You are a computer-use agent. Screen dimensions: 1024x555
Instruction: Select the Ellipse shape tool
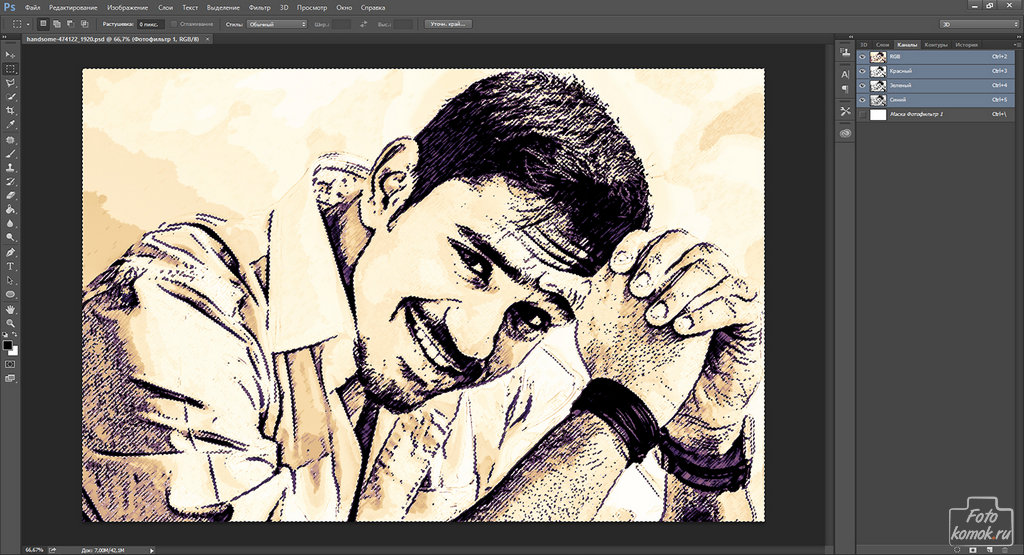10,294
